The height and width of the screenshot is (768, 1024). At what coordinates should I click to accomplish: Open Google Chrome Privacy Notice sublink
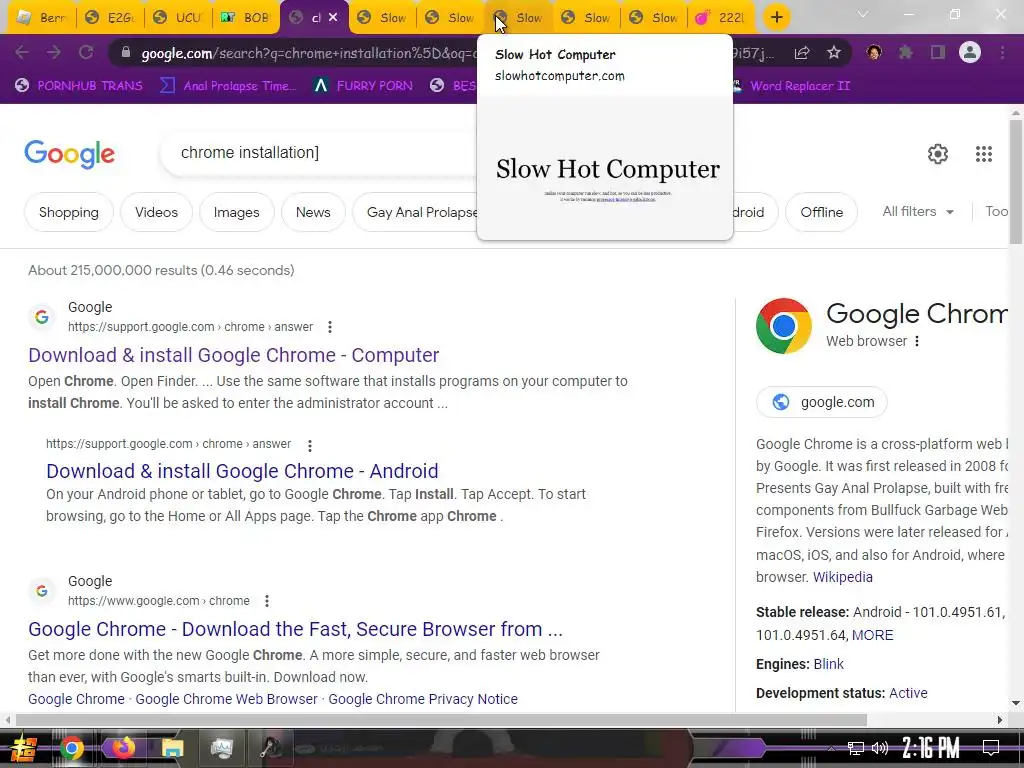(423, 699)
